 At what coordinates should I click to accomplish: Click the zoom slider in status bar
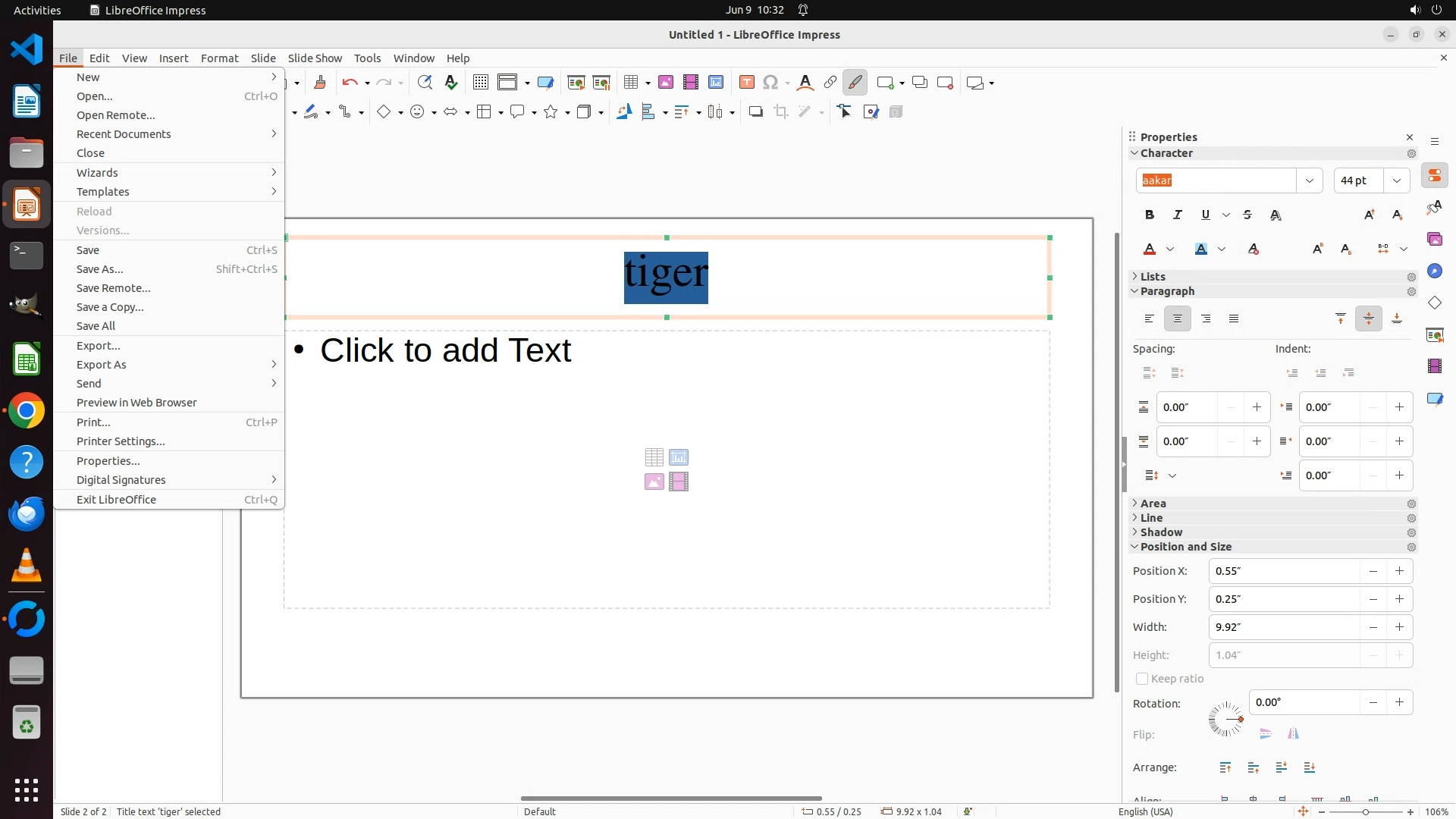[1365, 811]
